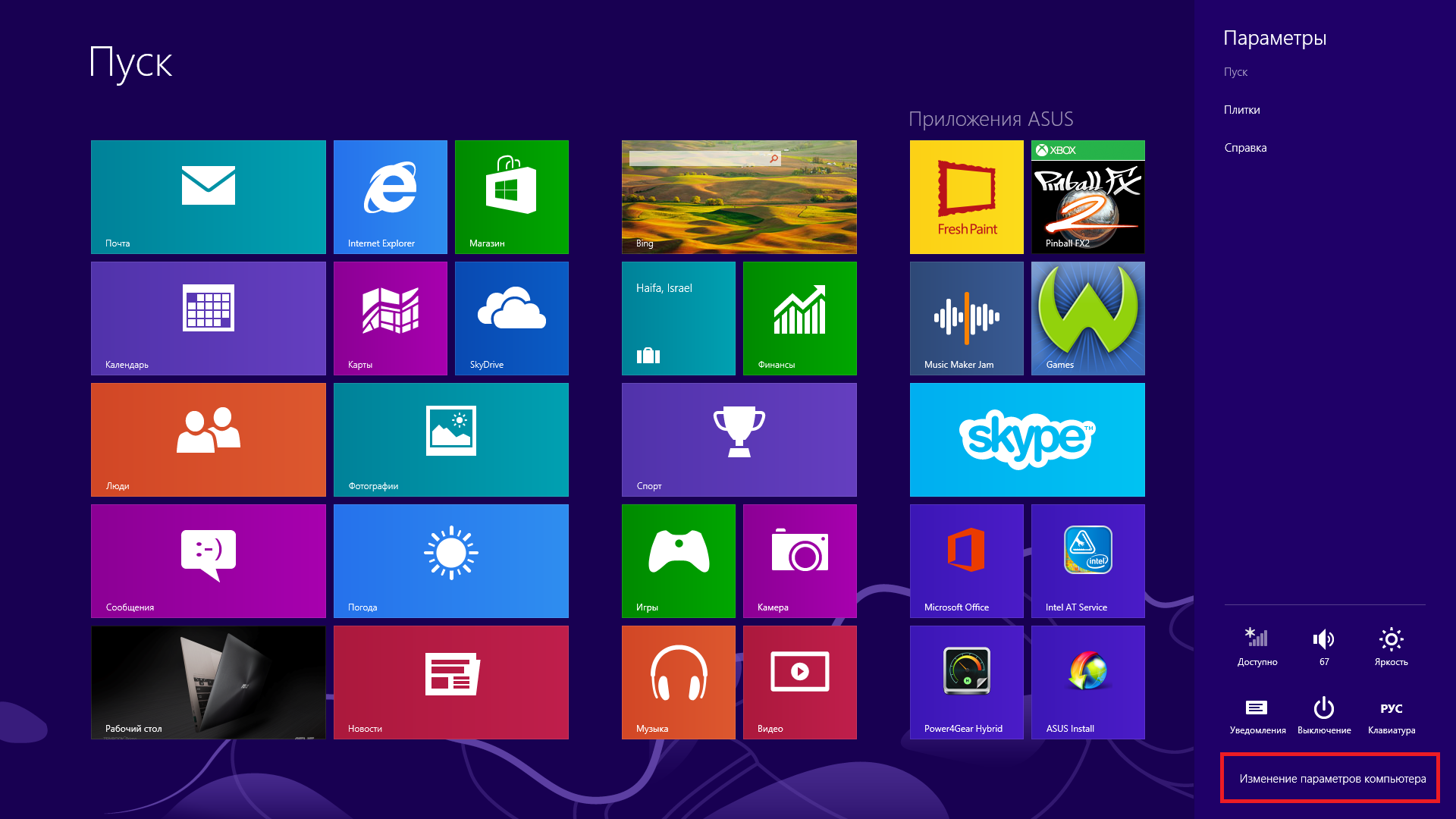Open the Плитки settings entry

[1242, 110]
